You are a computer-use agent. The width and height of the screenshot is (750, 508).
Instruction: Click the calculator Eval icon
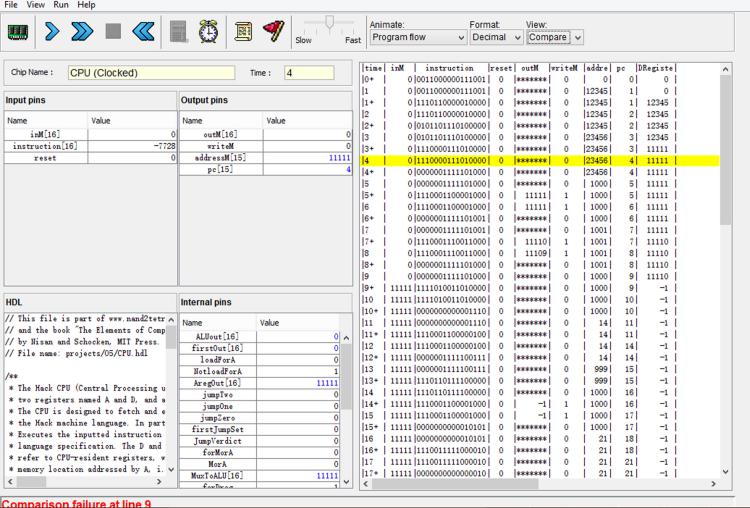180,34
